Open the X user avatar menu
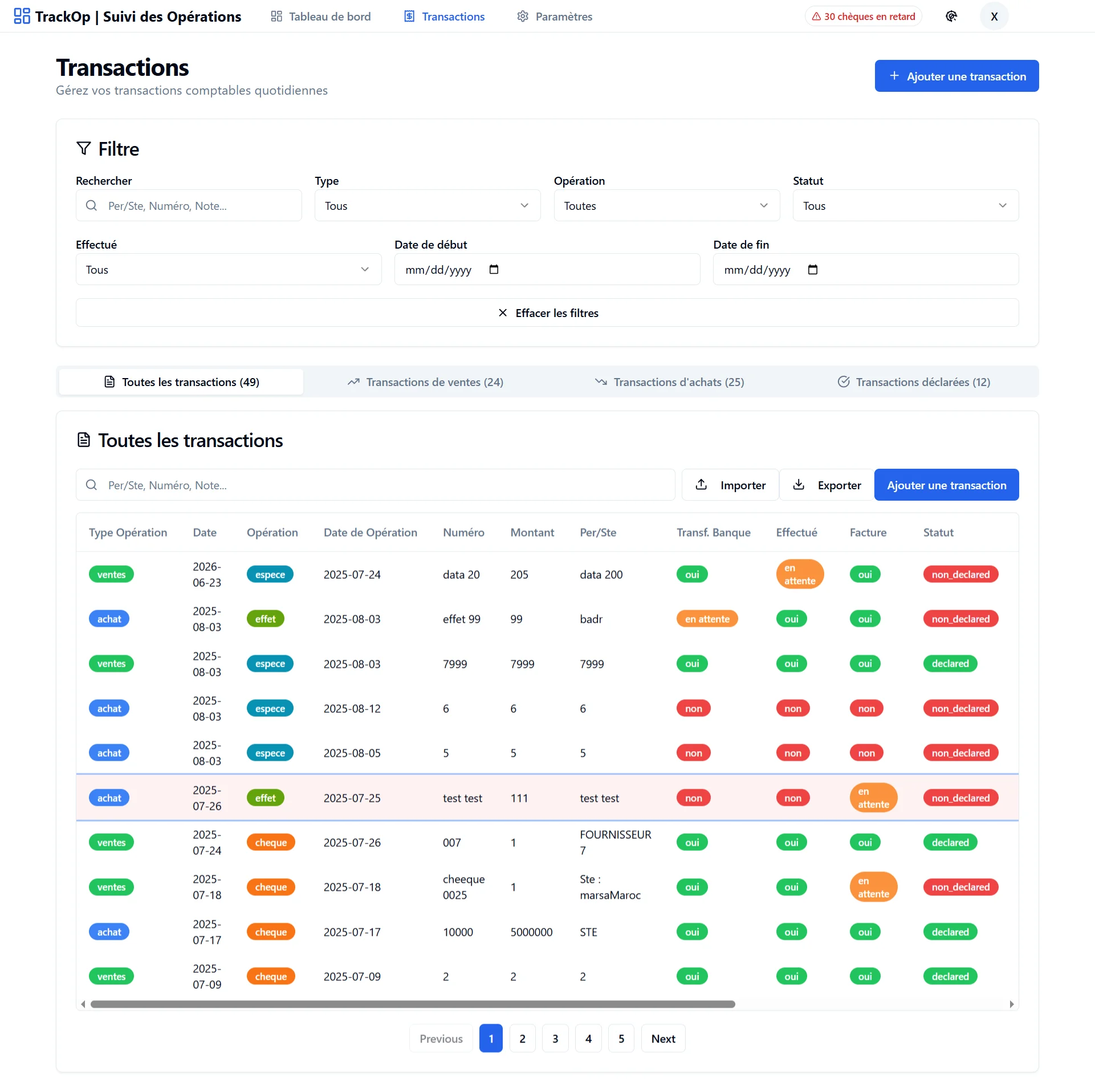Viewport: 1095px width, 1092px height. point(994,16)
